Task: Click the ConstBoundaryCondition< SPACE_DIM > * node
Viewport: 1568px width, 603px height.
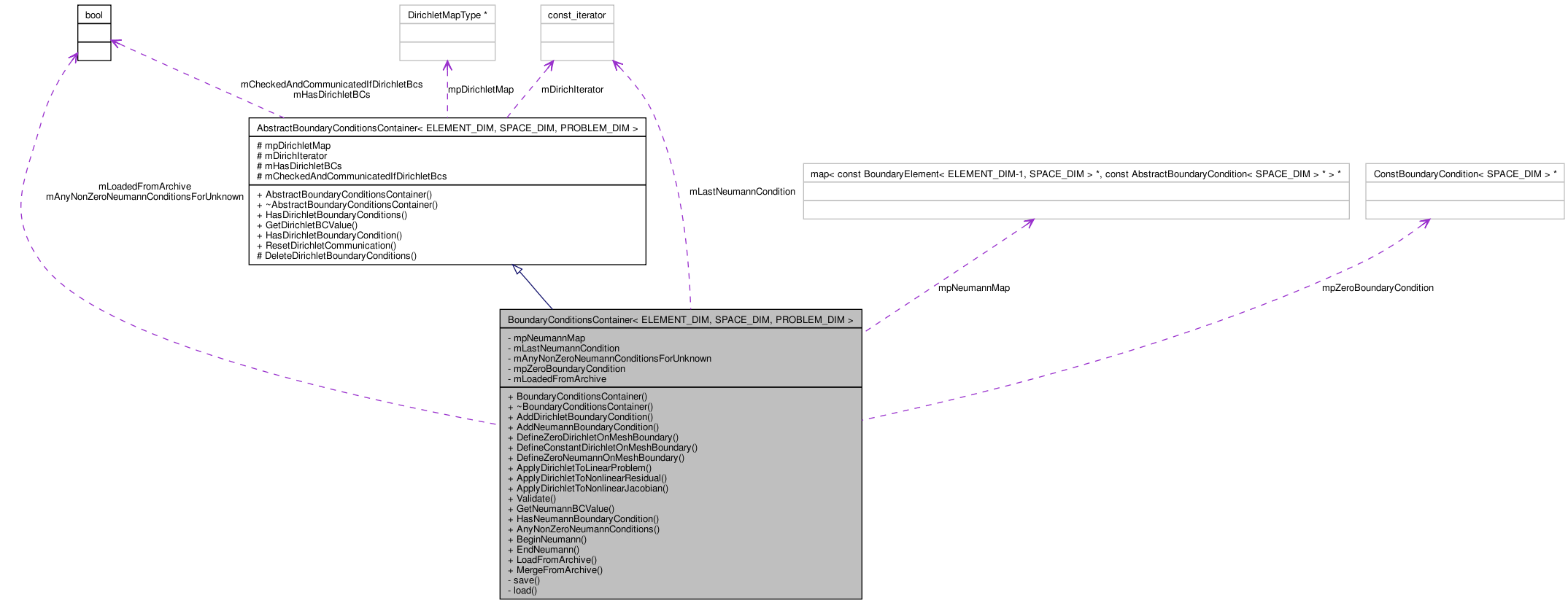Action: tap(1464, 191)
